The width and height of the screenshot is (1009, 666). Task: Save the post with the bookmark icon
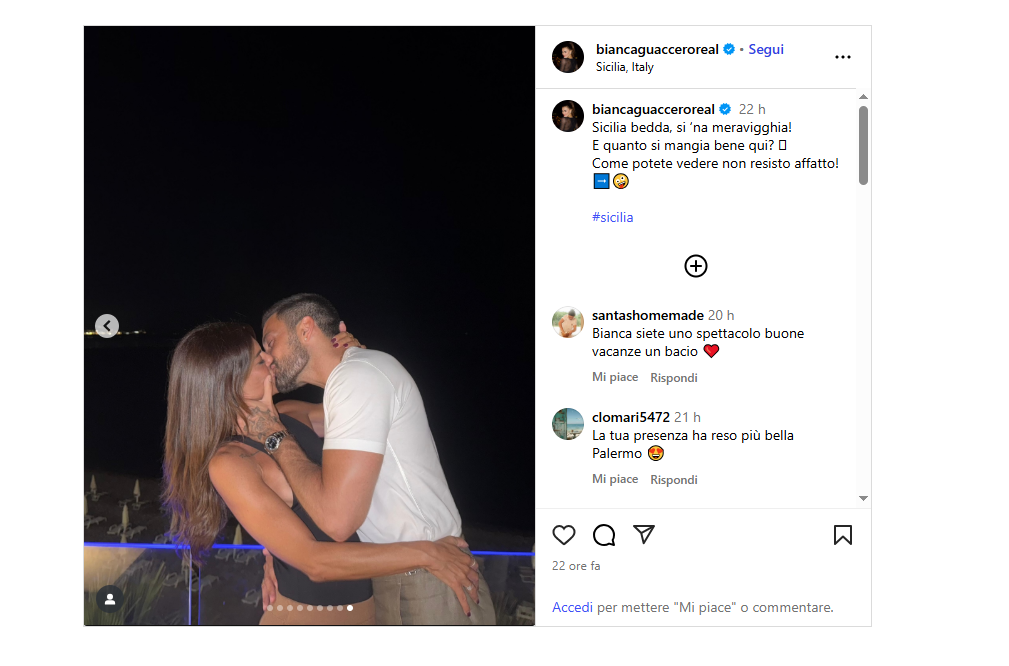tap(842, 535)
